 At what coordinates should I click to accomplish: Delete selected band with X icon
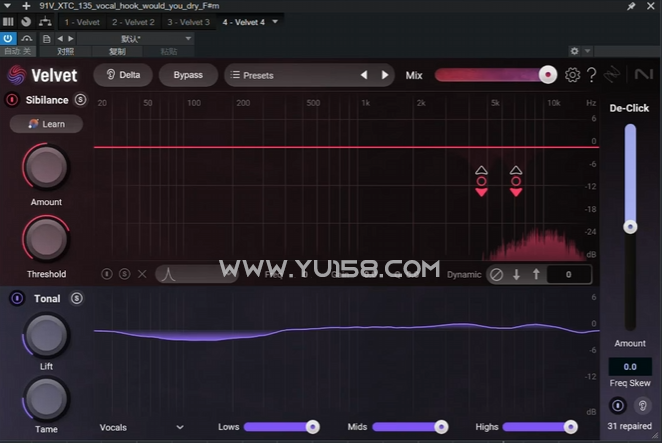(x=142, y=274)
